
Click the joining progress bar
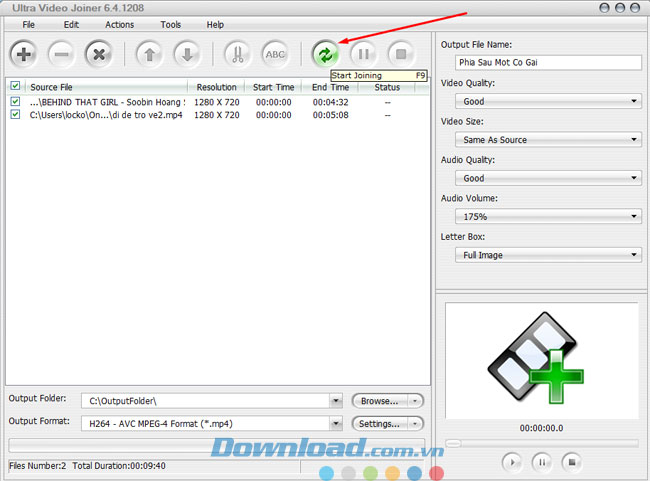click(x=216, y=445)
